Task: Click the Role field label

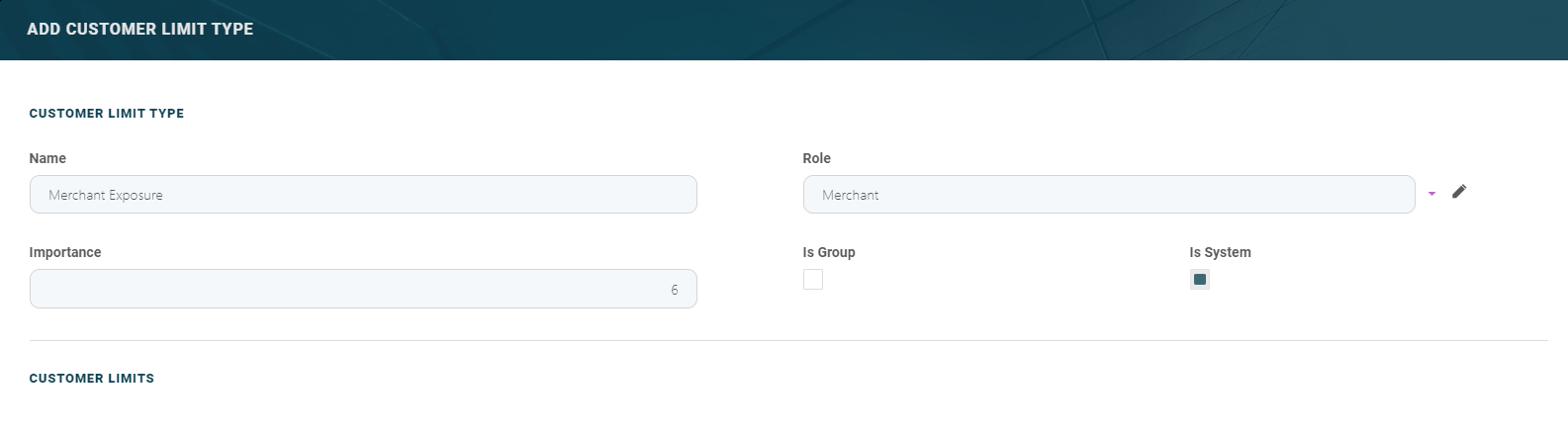Action: point(816,158)
